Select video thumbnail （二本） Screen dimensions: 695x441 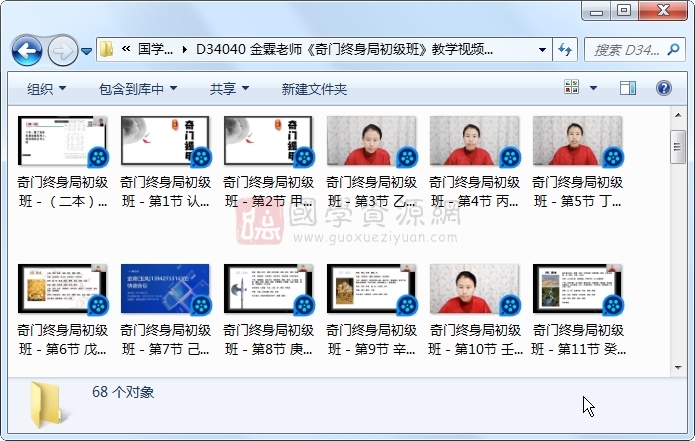tap(62, 140)
